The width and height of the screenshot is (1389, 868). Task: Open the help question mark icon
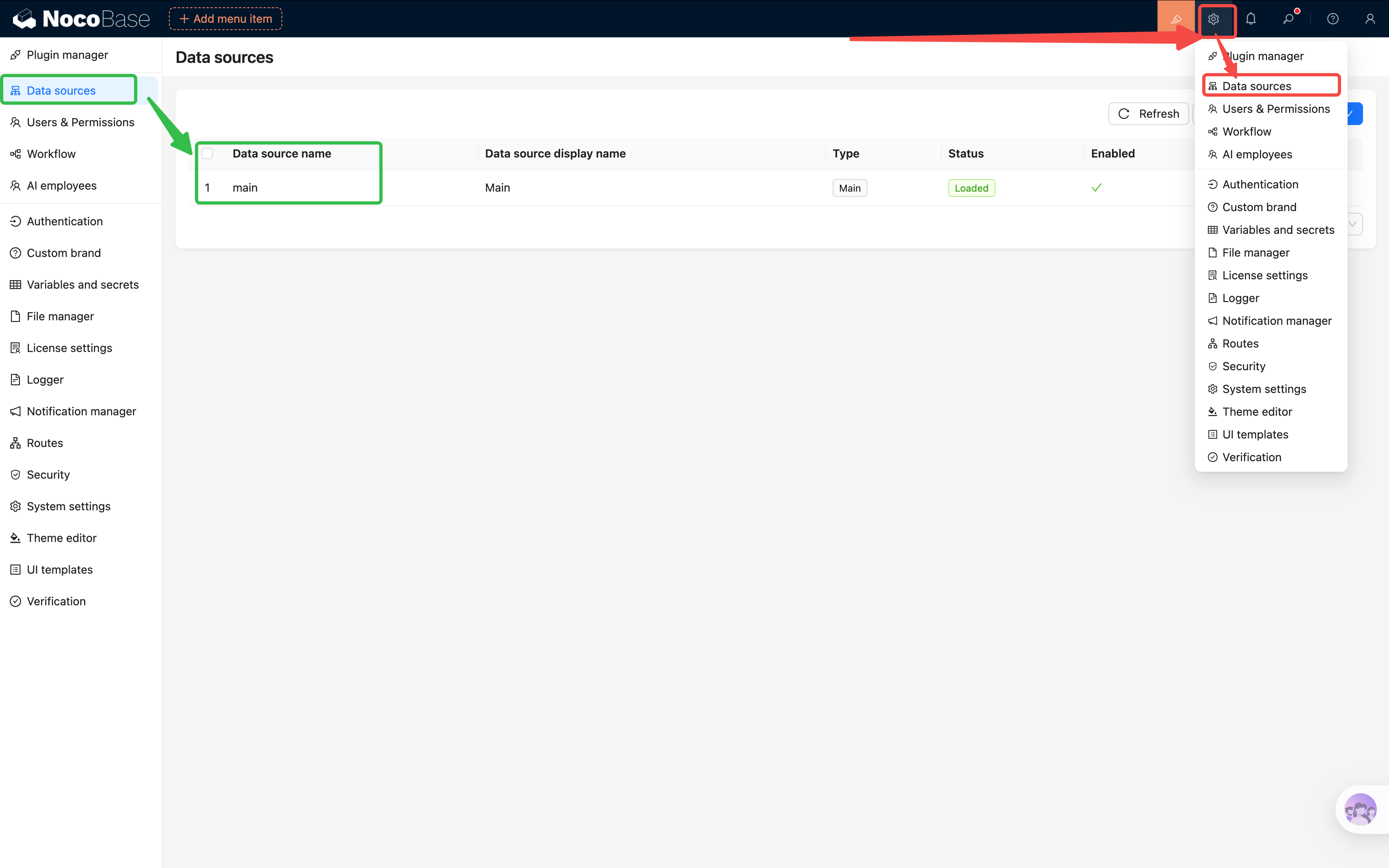point(1333,19)
